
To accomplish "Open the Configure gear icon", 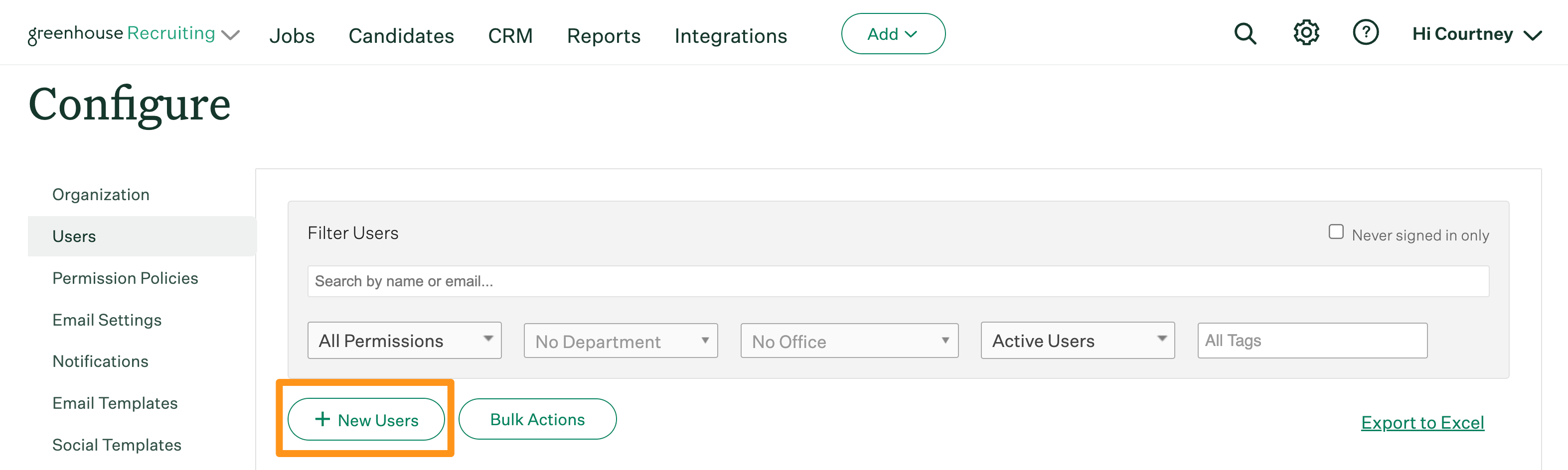I will [1306, 33].
